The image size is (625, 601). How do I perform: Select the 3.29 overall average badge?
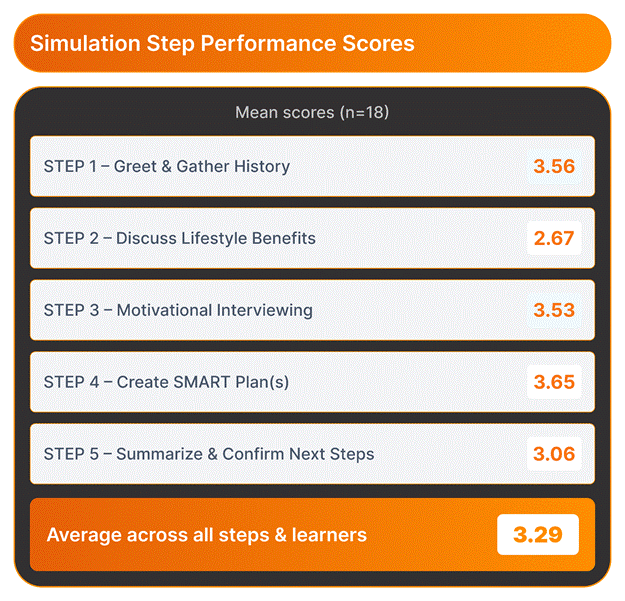tap(537, 535)
